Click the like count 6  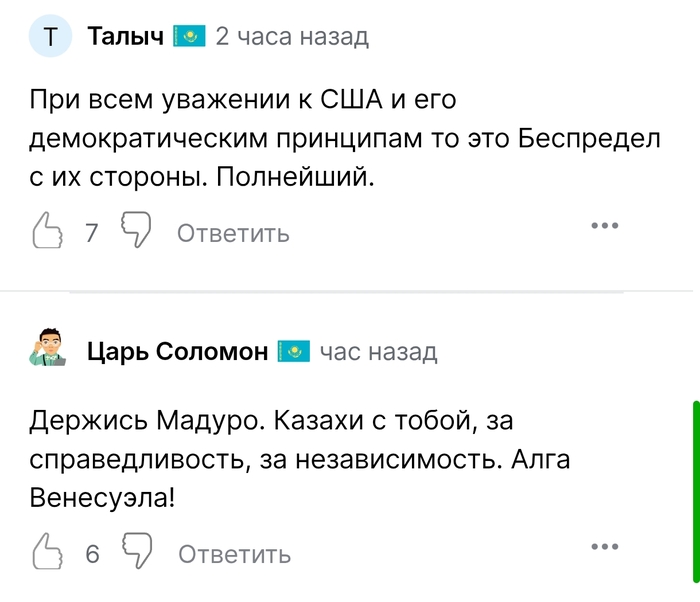(91, 553)
